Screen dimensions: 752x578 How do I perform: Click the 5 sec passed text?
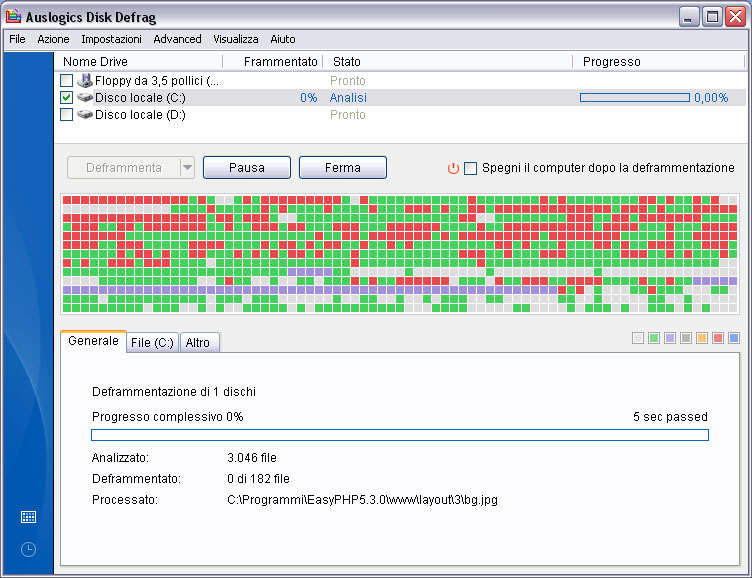pos(670,416)
